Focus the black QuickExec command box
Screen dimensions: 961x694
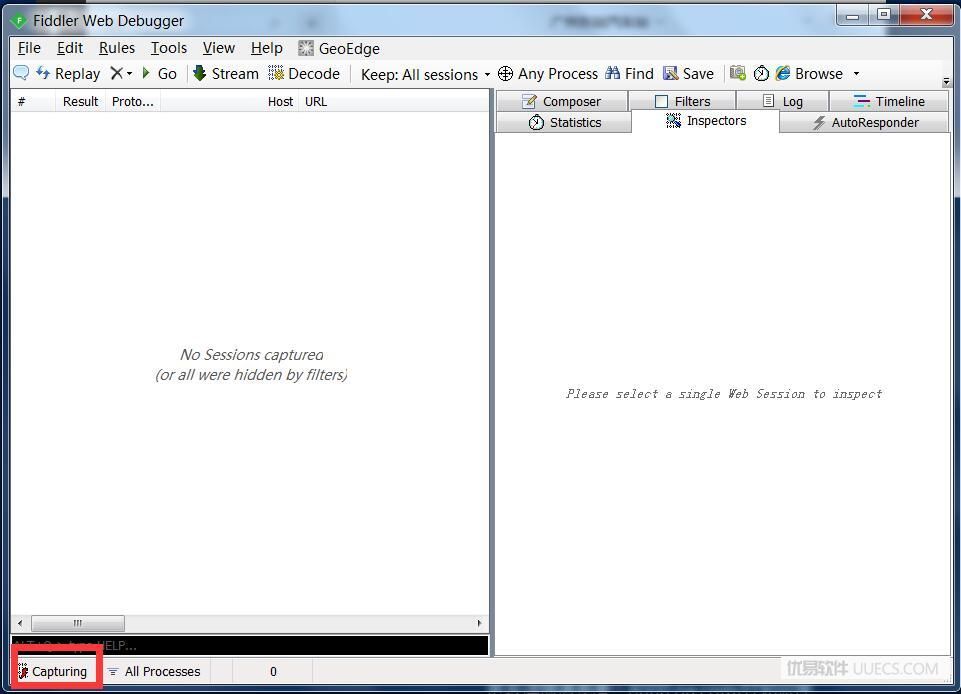(250, 646)
